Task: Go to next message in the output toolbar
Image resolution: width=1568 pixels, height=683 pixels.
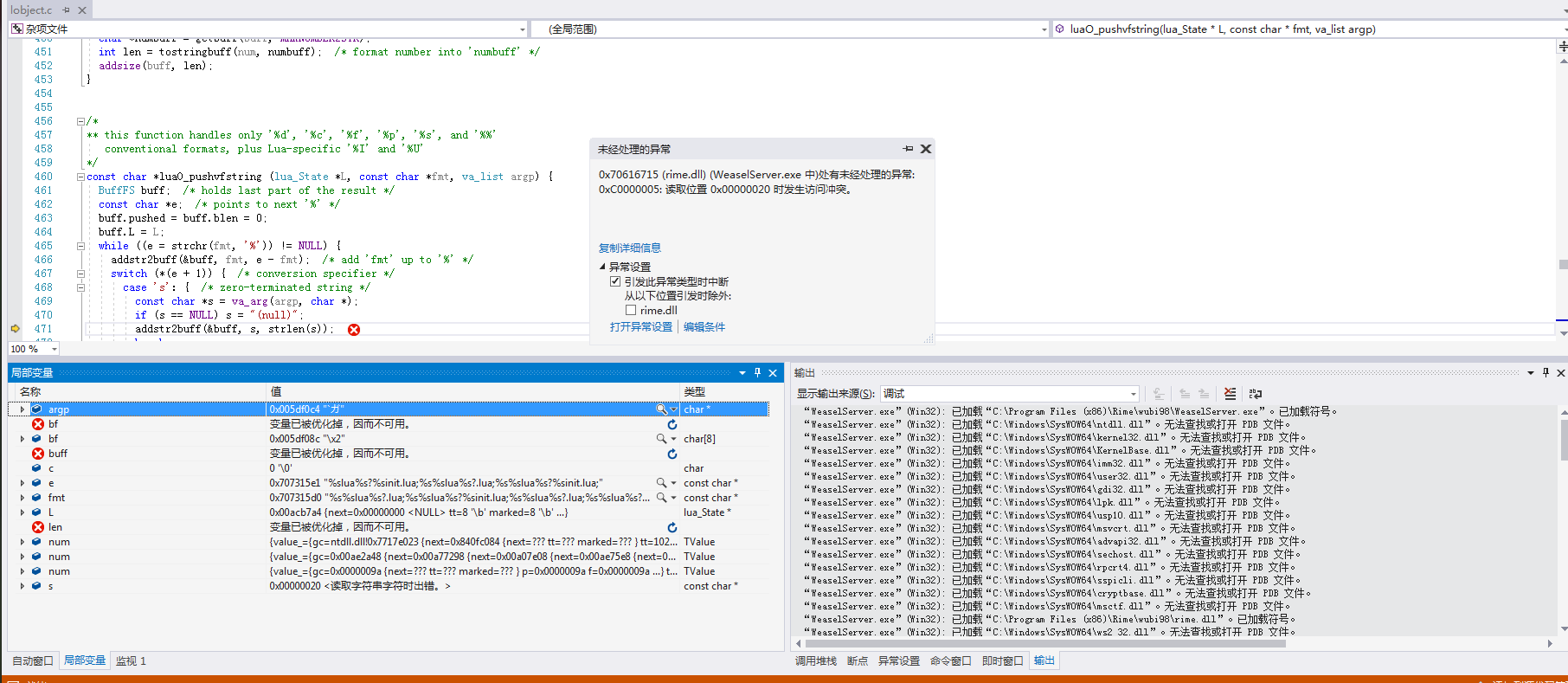Action: pyautogui.click(x=1204, y=394)
